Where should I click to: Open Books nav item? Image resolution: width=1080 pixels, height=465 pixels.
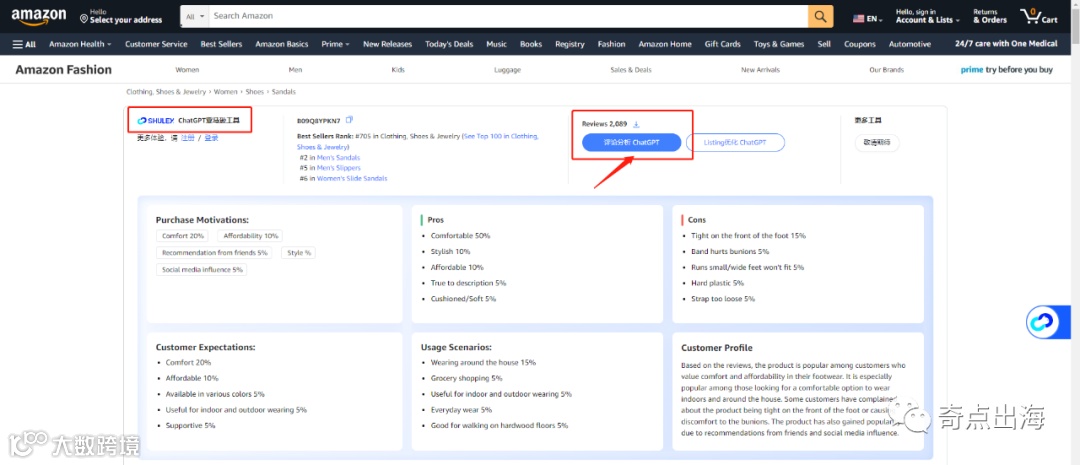(x=531, y=44)
